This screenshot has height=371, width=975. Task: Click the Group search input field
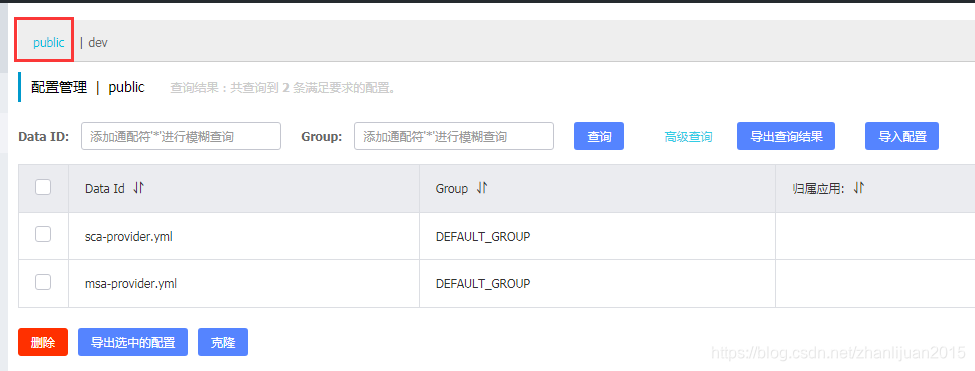[454, 136]
